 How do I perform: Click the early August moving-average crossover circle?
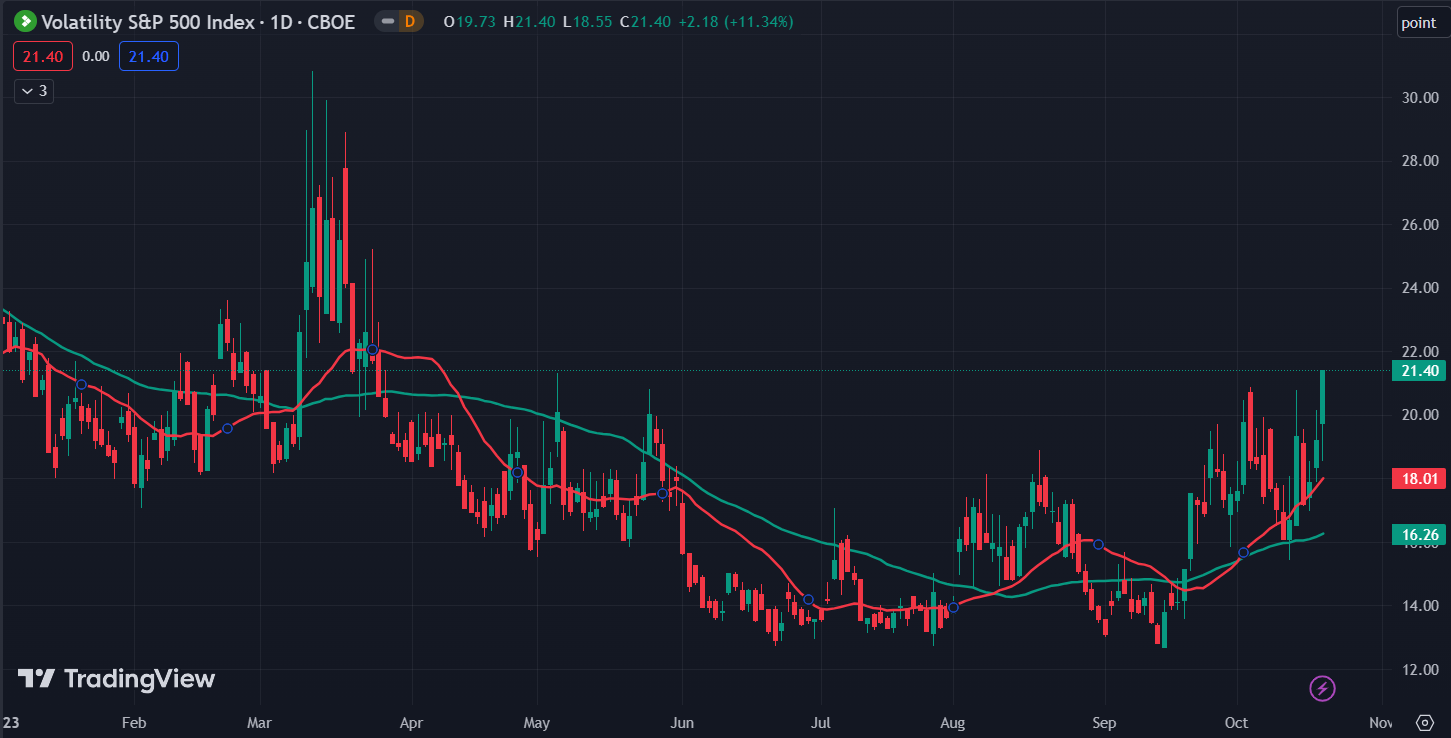click(x=953, y=607)
